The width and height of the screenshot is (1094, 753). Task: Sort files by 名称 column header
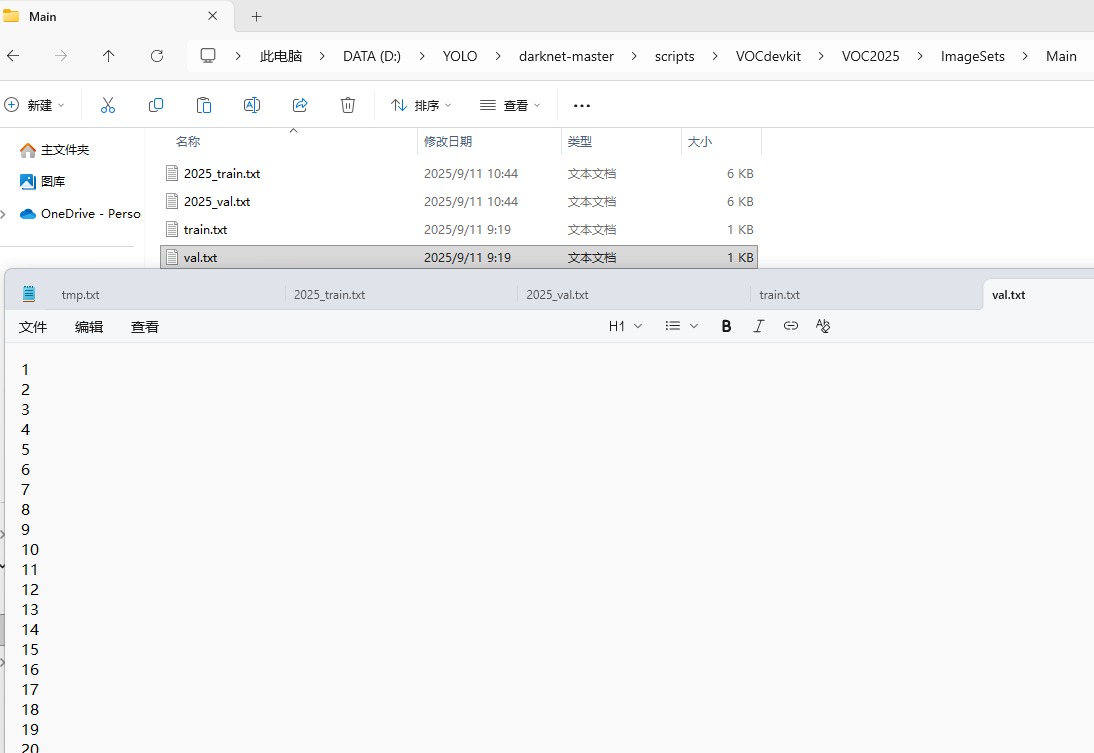(188, 141)
